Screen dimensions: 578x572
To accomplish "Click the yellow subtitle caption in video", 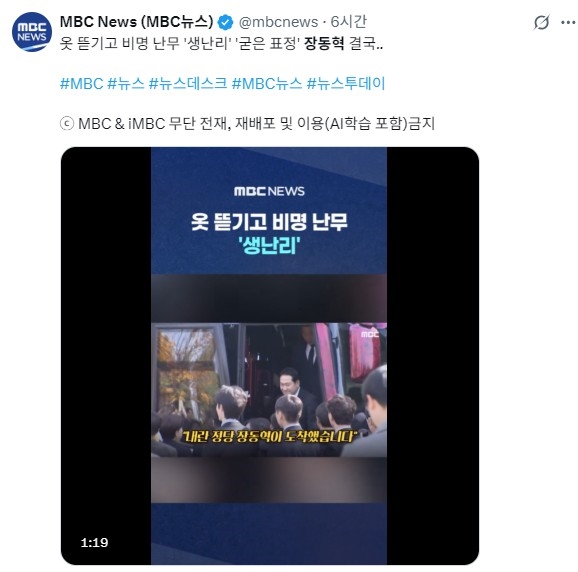I will (x=269, y=436).
